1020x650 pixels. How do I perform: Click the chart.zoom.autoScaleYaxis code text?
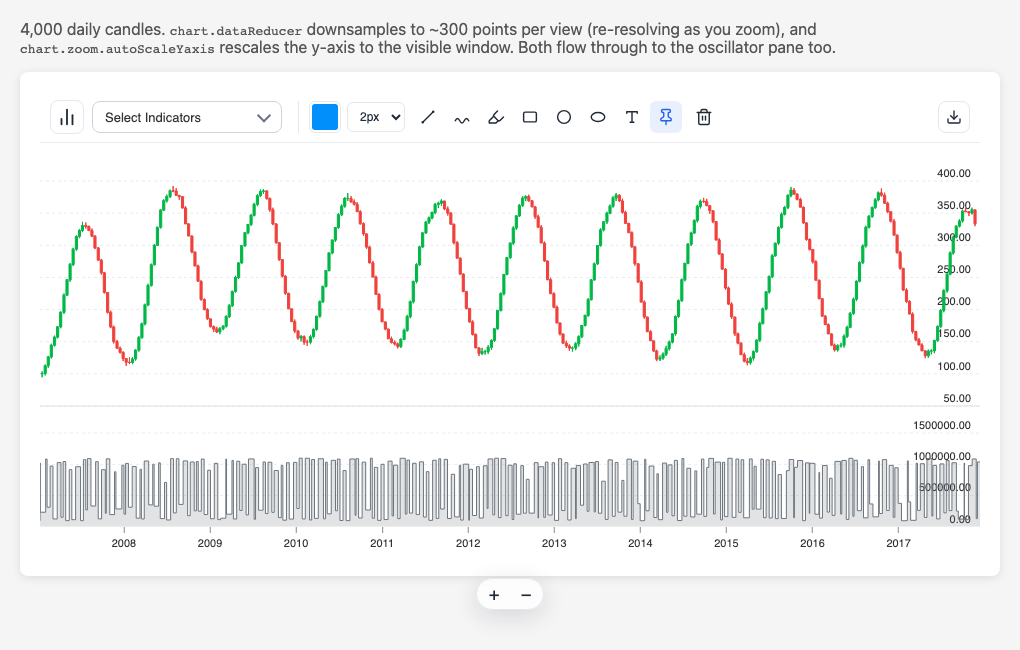(117, 49)
